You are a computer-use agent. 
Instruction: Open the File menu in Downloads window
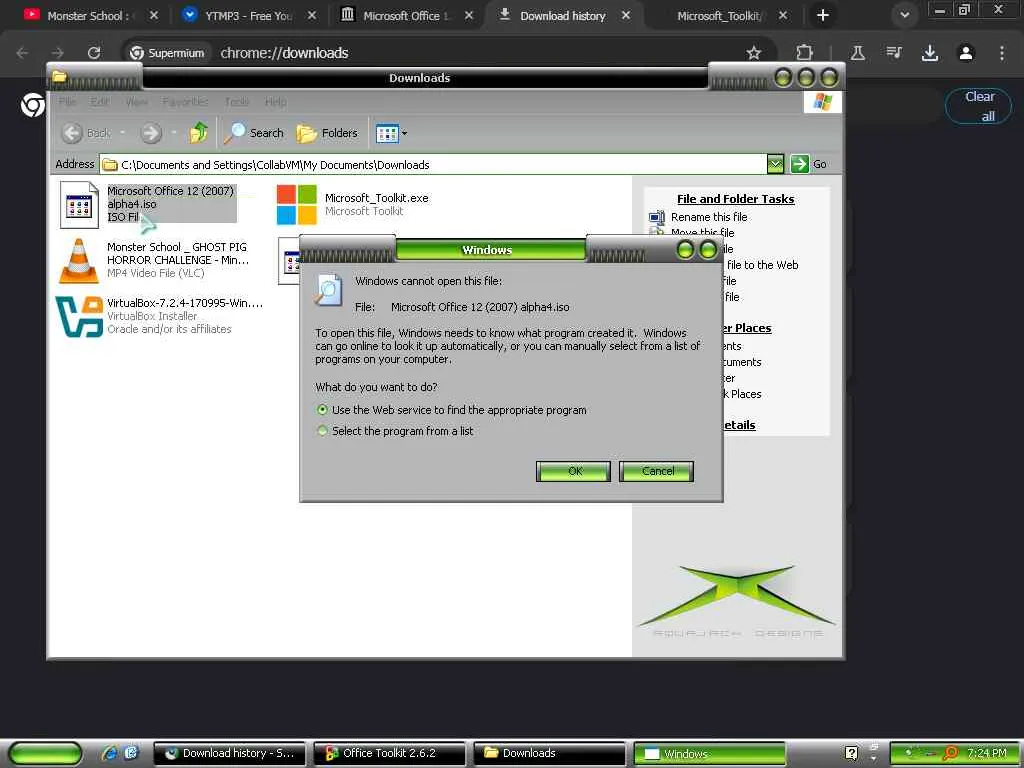pos(67,102)
